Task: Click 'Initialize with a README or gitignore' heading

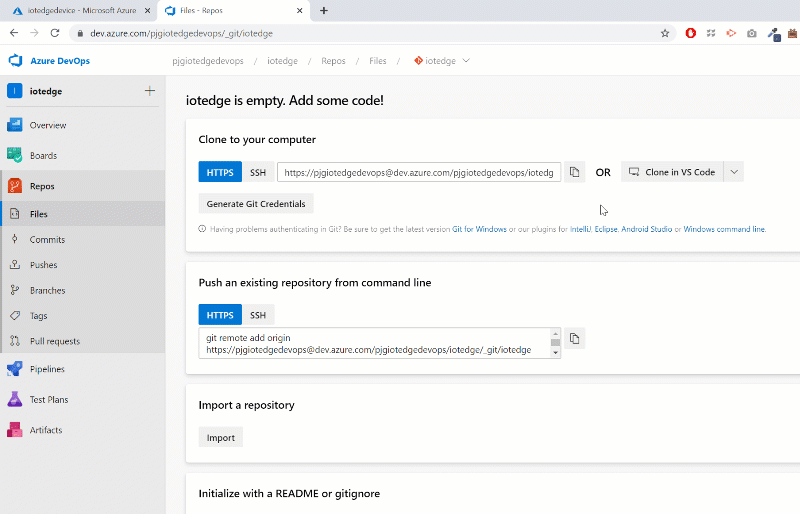Action: point(289,494)
